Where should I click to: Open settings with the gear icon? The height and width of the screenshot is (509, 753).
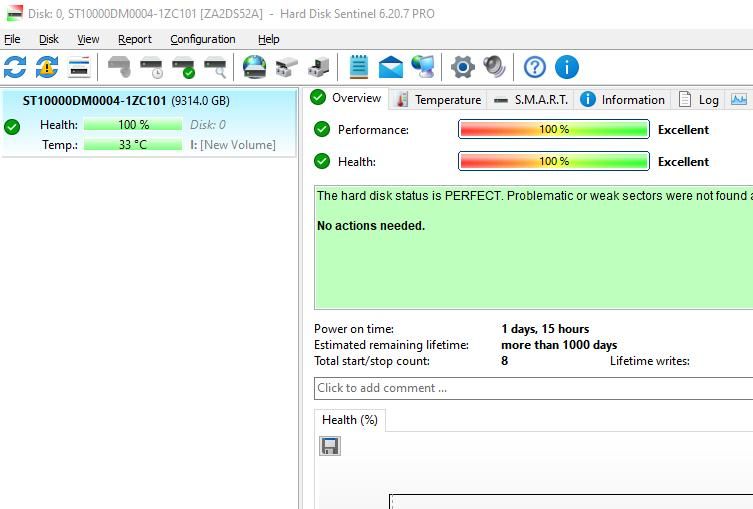[x=462, y=67]
